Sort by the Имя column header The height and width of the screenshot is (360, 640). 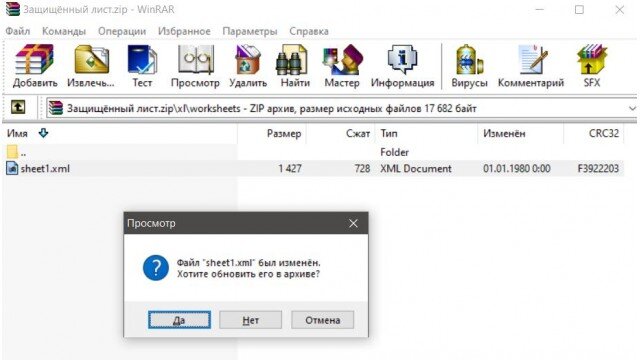[x=17, y=133]
